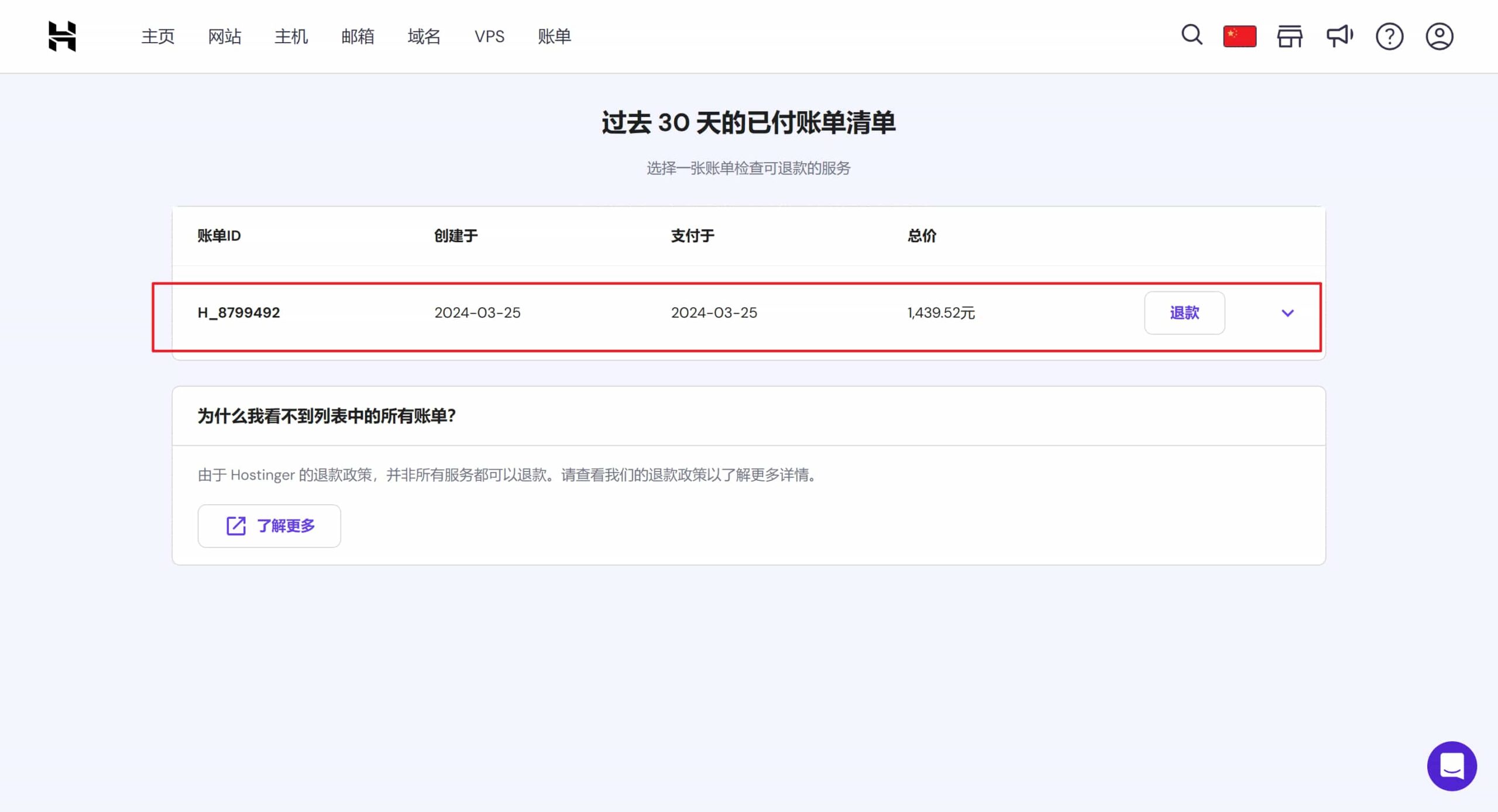1498x812 pixels.
Task: Click the 退款 refund button
Action: click(1184, 313)
